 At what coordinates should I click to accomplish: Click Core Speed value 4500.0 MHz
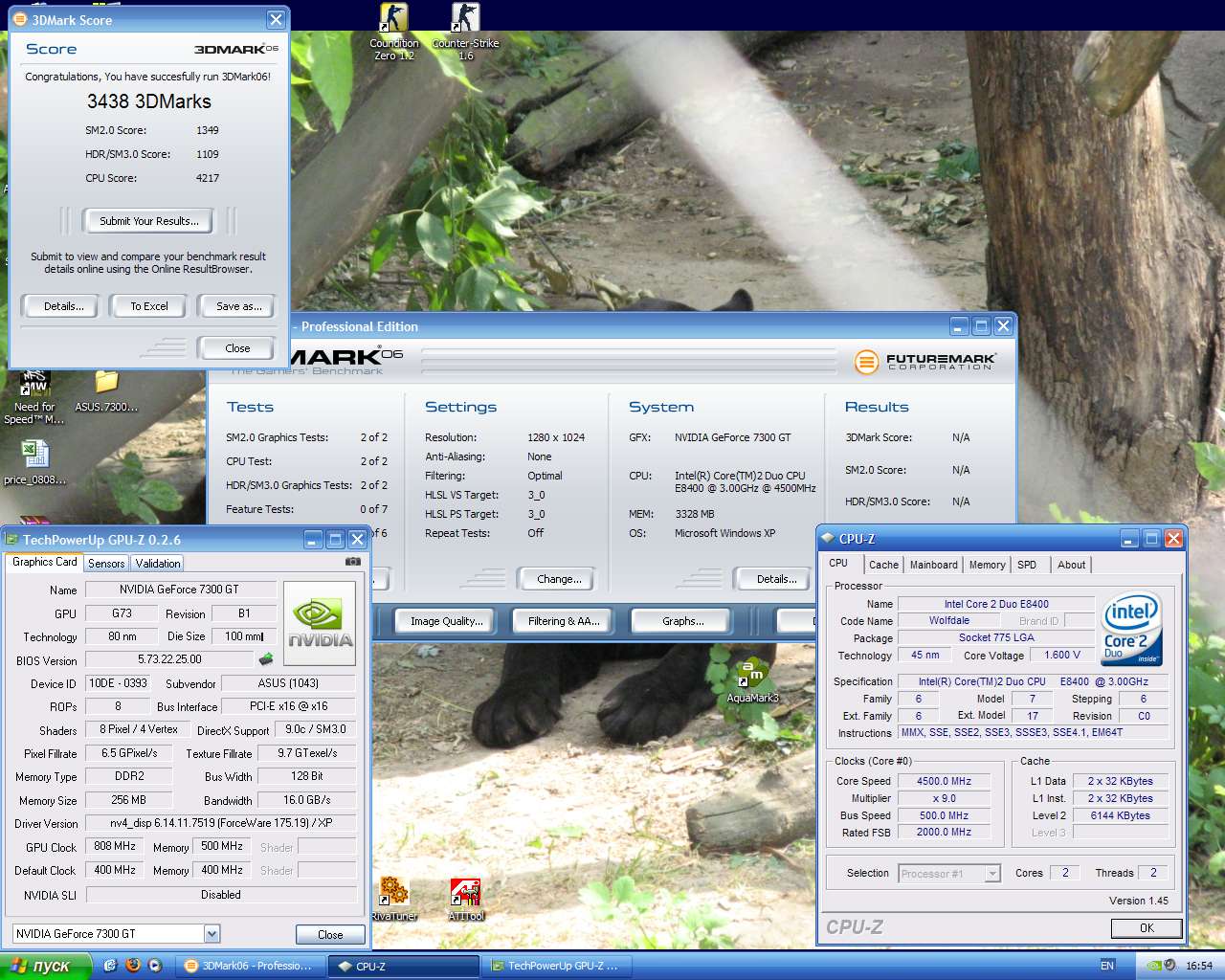[x=944, y=781]
